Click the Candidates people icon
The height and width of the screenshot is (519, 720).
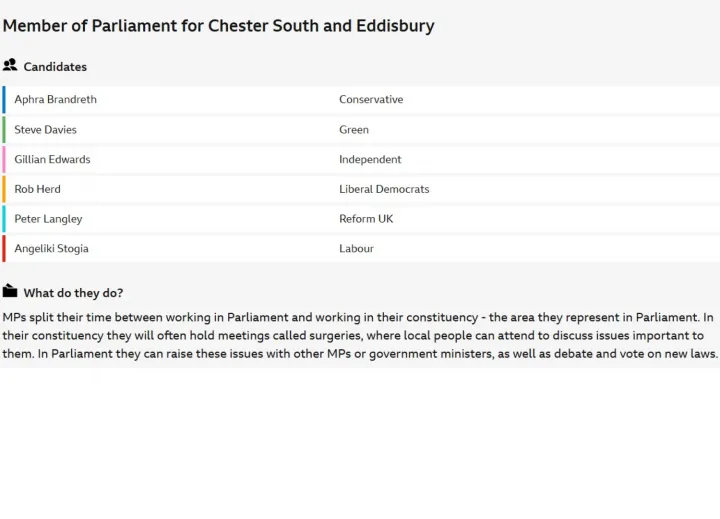click(x=10, y=66)
